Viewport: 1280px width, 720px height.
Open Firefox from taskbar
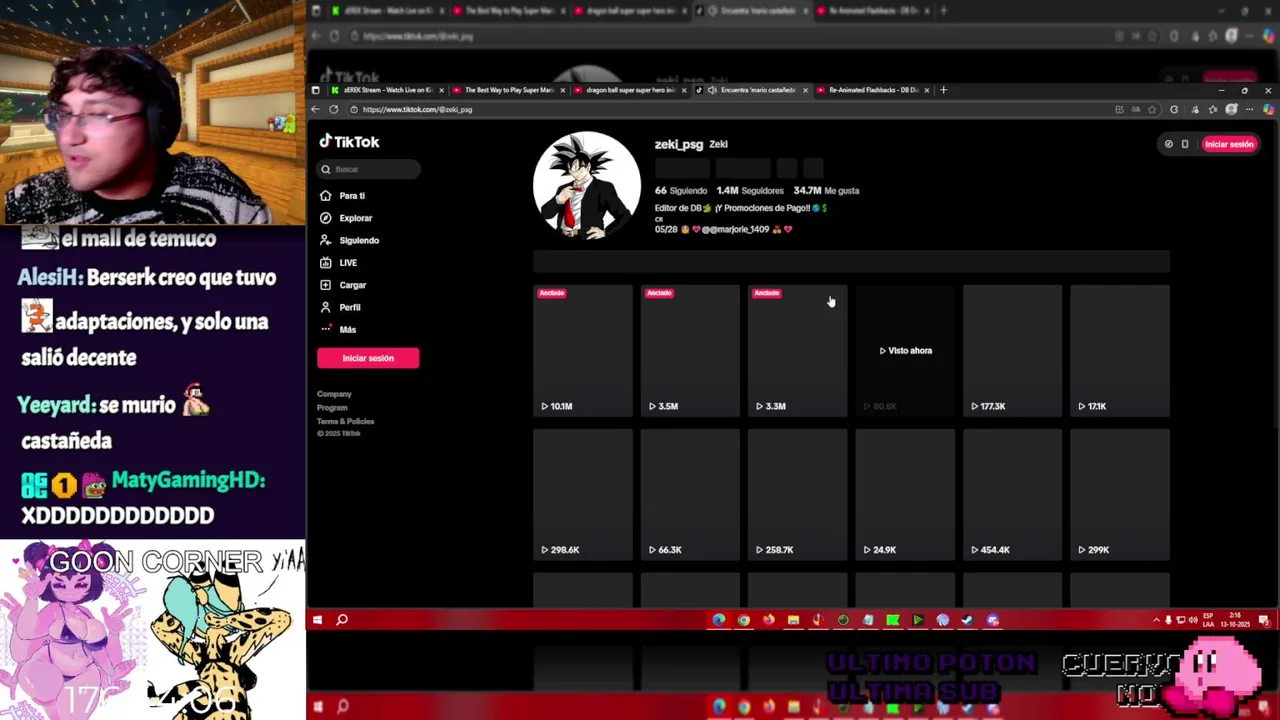click(x=768, y=620)
